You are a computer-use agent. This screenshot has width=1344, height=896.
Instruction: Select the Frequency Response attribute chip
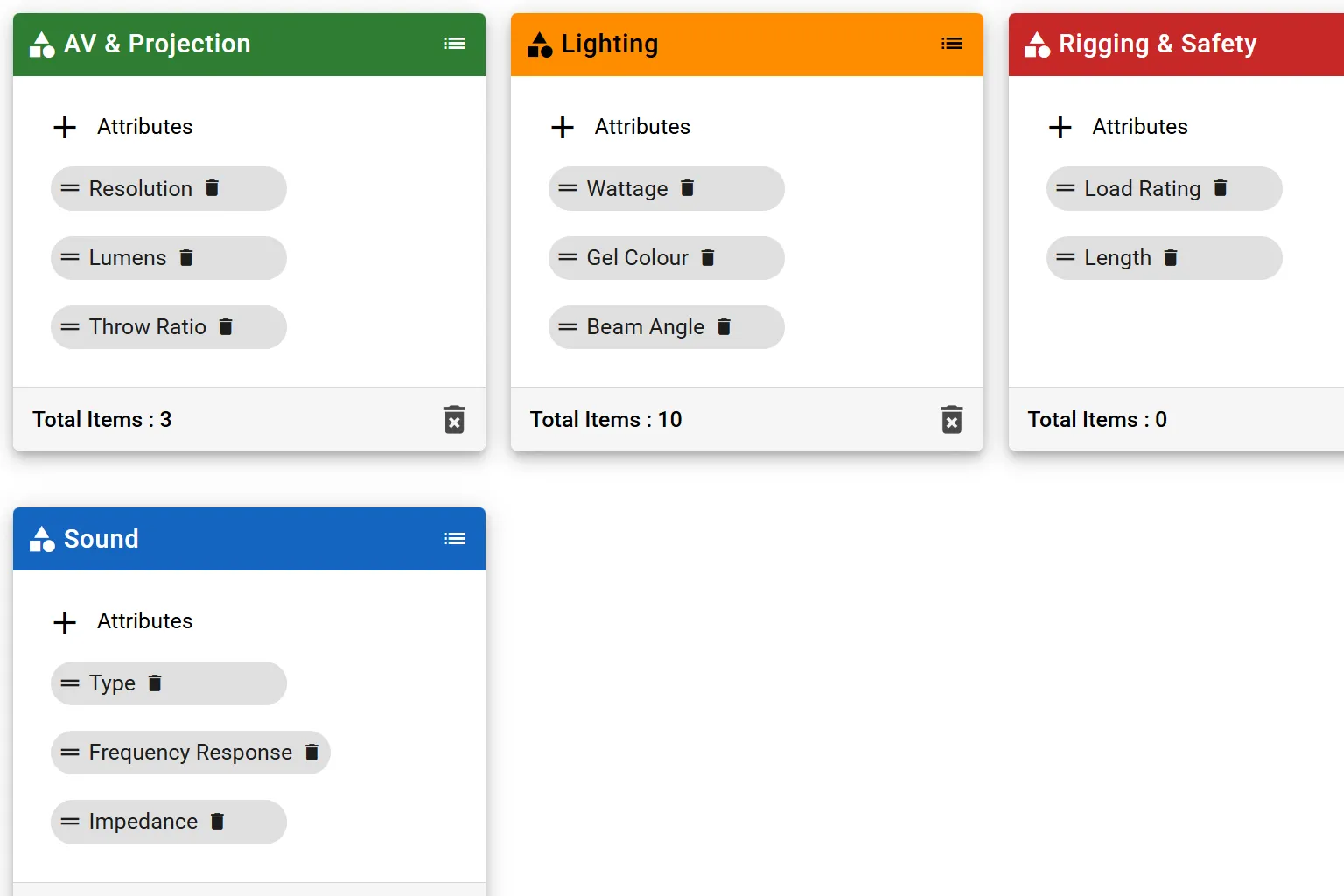(189, 752)
